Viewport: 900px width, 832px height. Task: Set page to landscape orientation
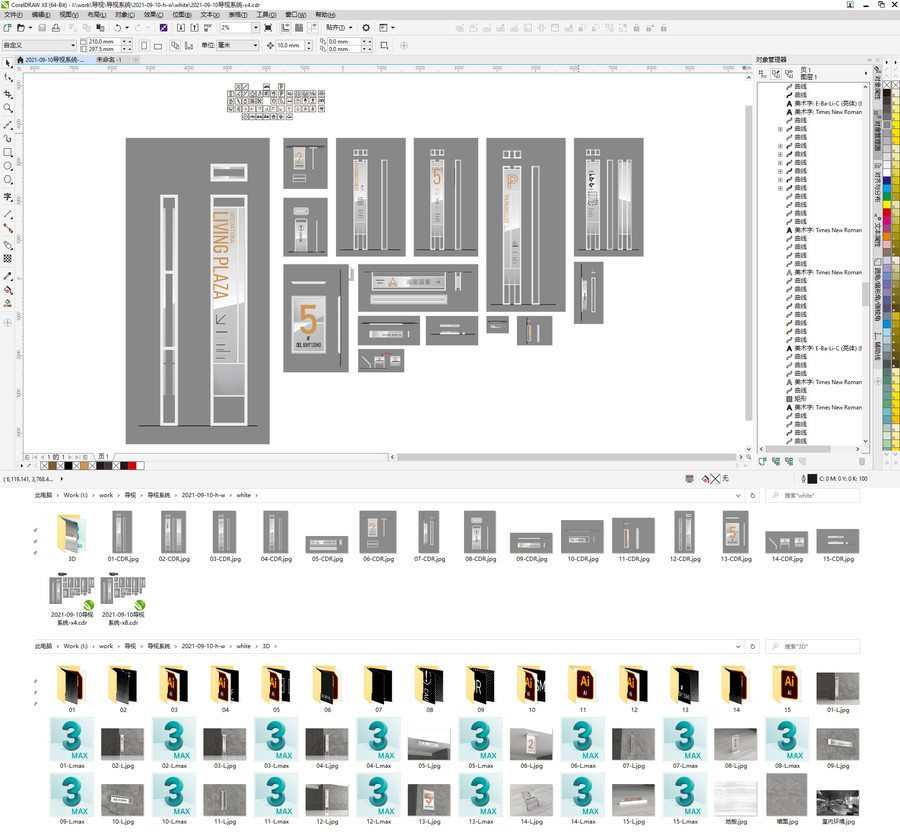pyautogui.click(x=158, y=45)
